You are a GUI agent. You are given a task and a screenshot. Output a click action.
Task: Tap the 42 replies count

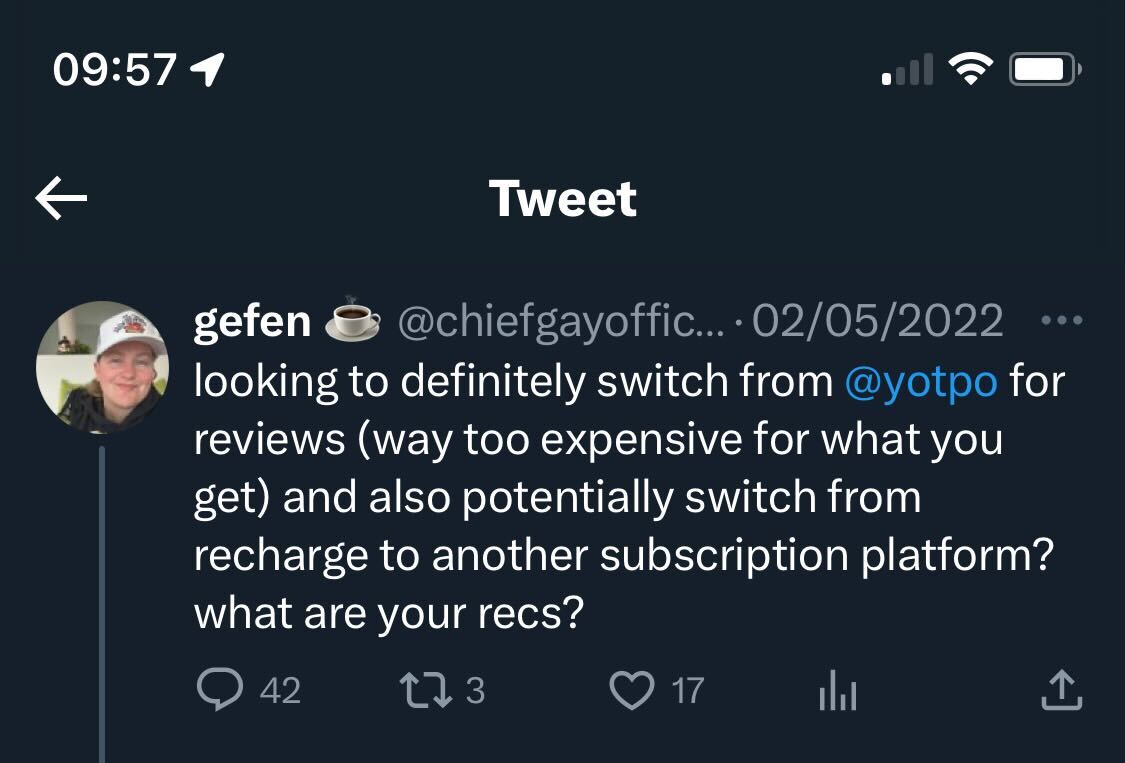pyautogui.click(x=280, y=690)
